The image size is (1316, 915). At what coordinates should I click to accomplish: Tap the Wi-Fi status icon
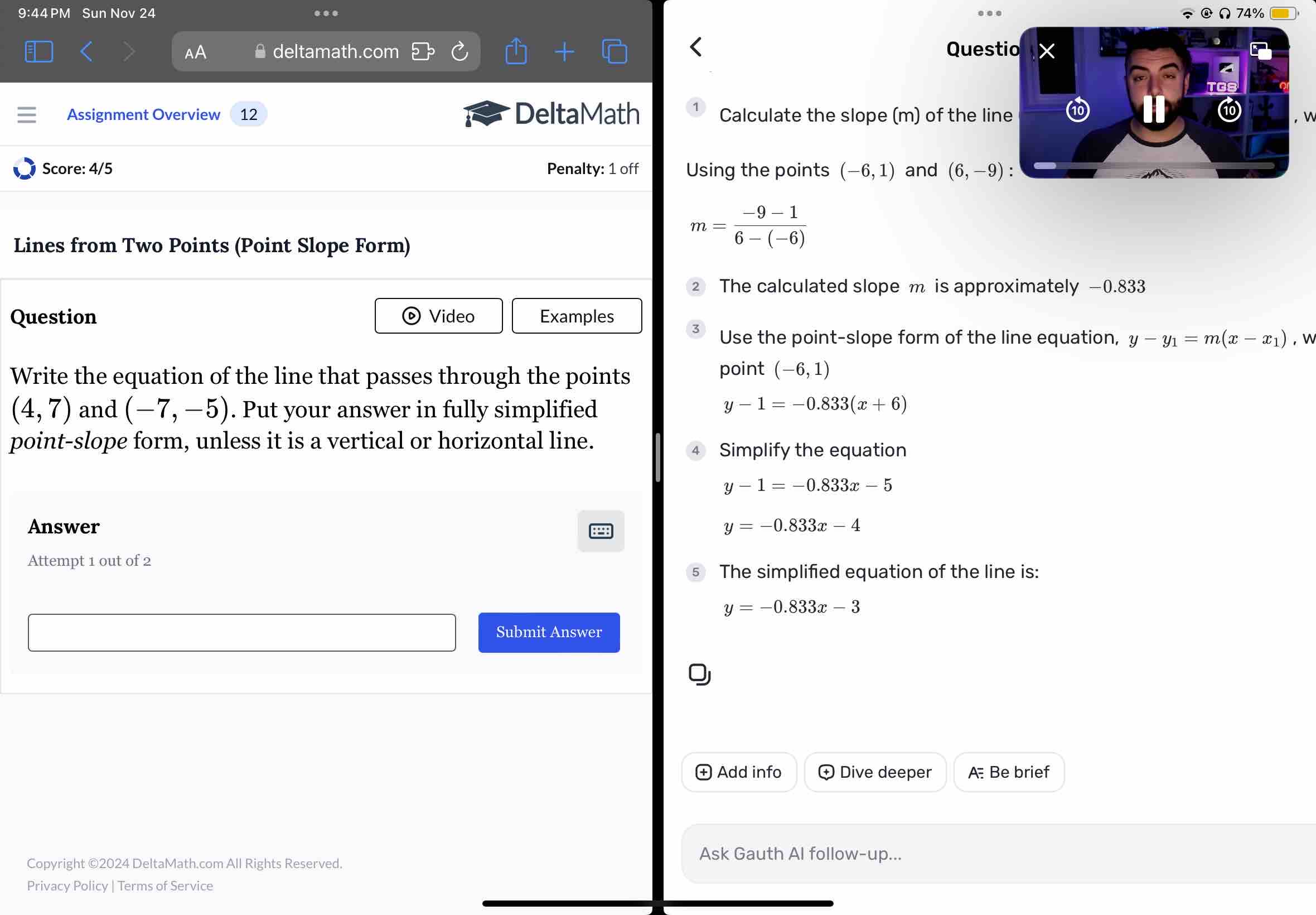(1187, 13)
